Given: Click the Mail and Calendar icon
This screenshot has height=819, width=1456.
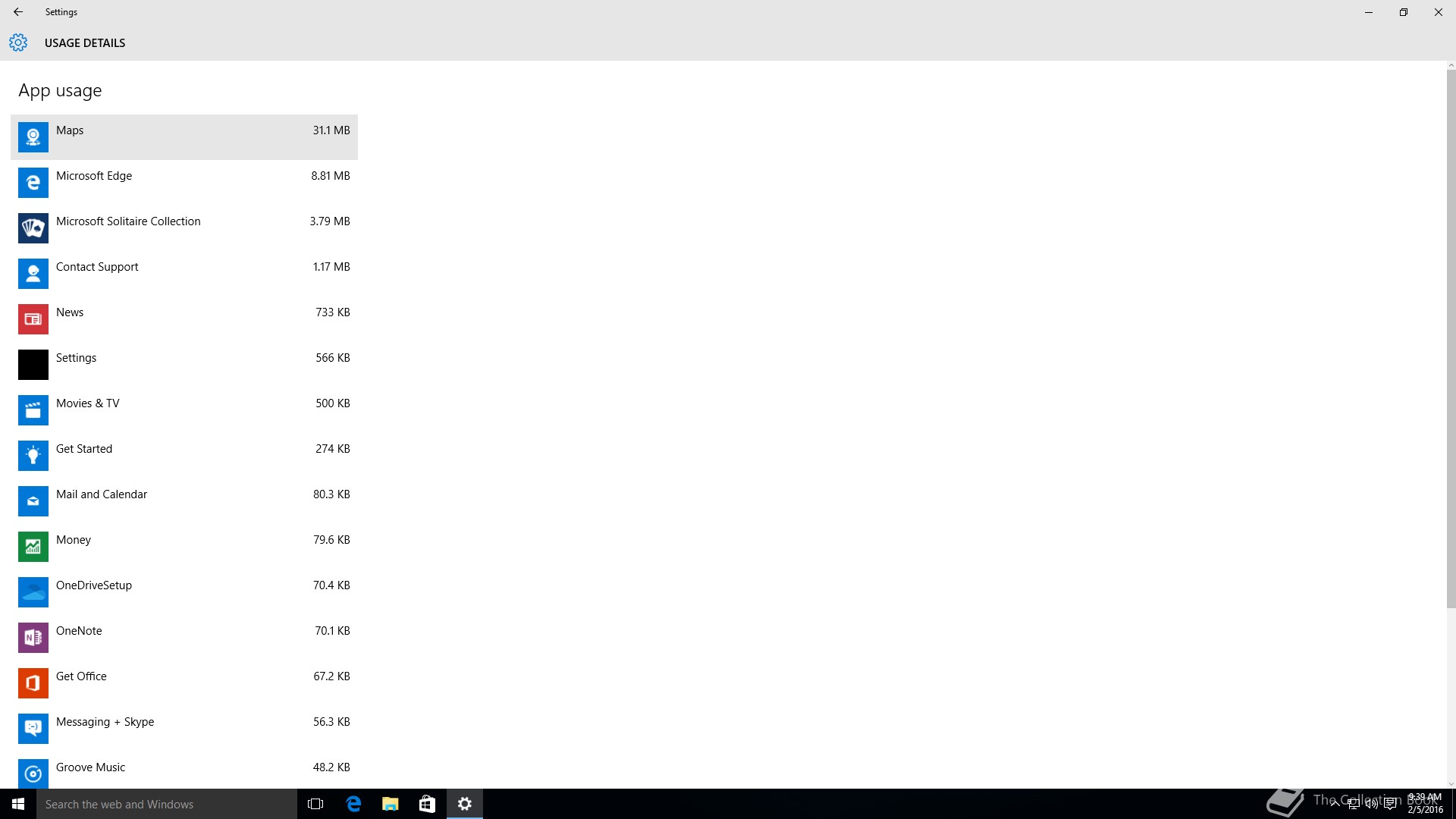Looking at the screenshot, I should (33, 501).
